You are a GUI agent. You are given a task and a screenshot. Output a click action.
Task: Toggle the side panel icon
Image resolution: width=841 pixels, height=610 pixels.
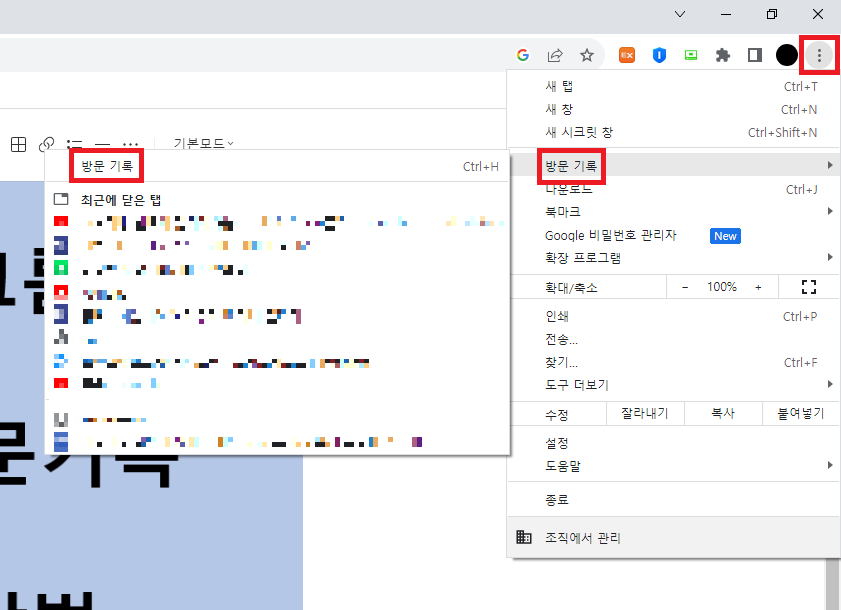(755, 55)
